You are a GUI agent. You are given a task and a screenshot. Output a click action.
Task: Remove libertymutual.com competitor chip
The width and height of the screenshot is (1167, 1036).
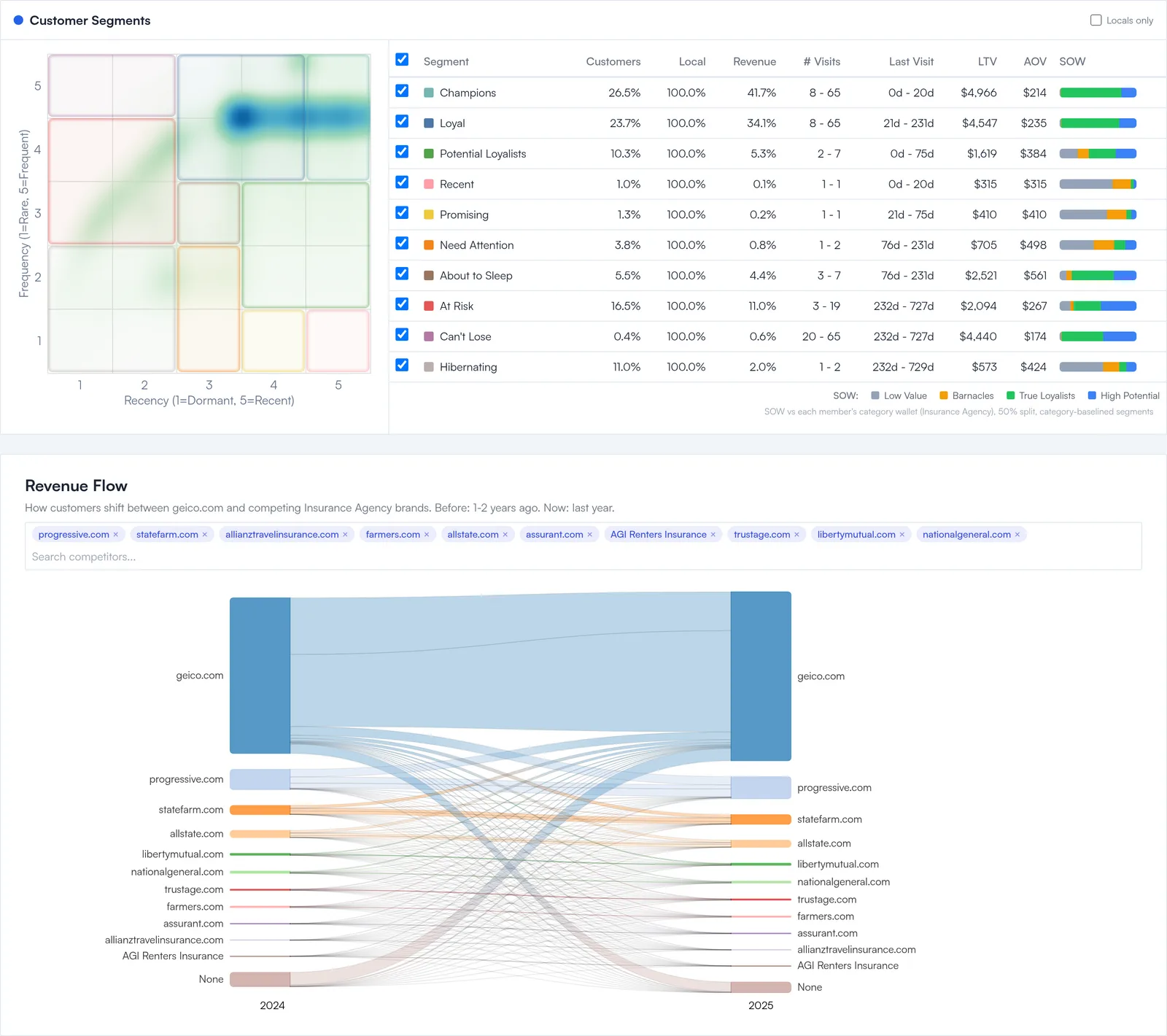(902, 535)
